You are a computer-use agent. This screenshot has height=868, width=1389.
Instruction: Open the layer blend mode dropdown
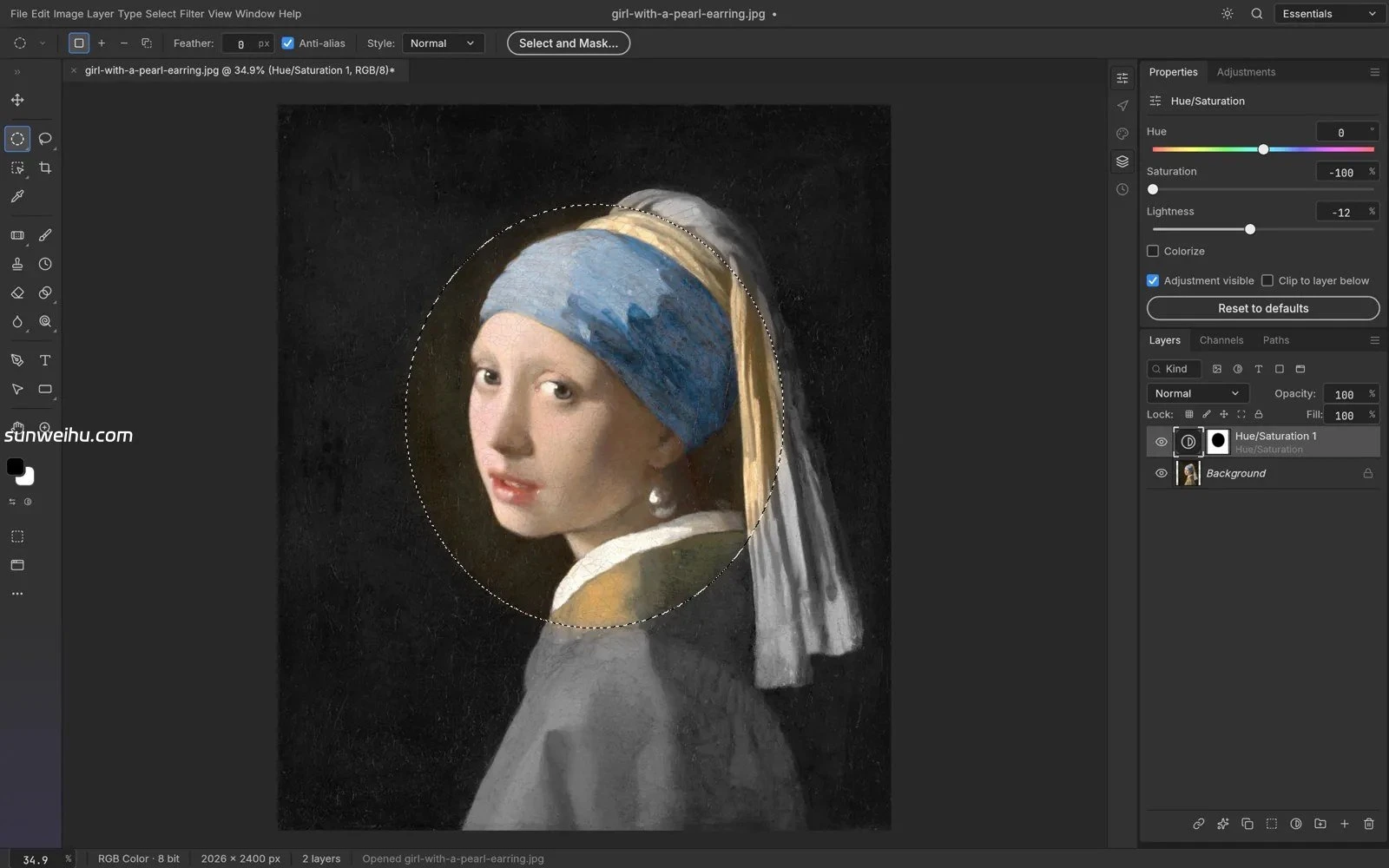click(x=1197, y=393)
